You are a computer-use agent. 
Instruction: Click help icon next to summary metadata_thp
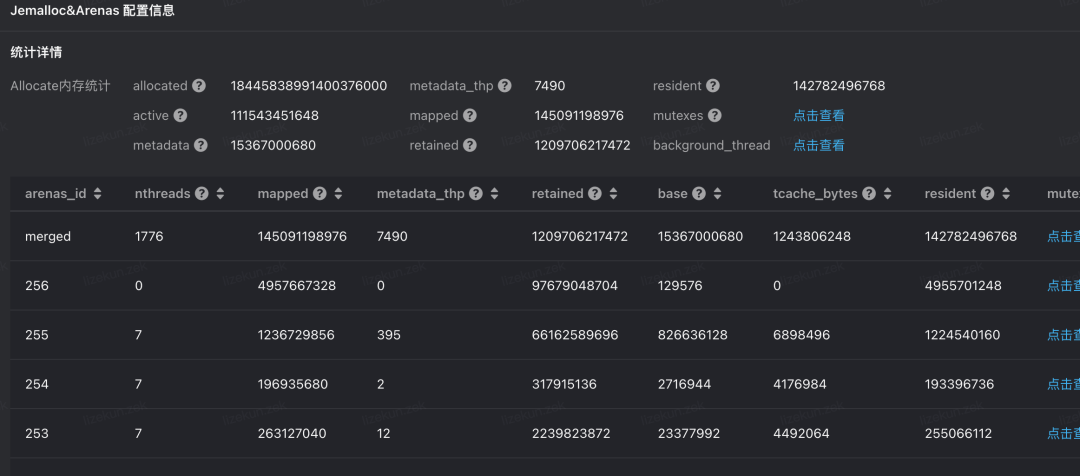click(505, 86)
